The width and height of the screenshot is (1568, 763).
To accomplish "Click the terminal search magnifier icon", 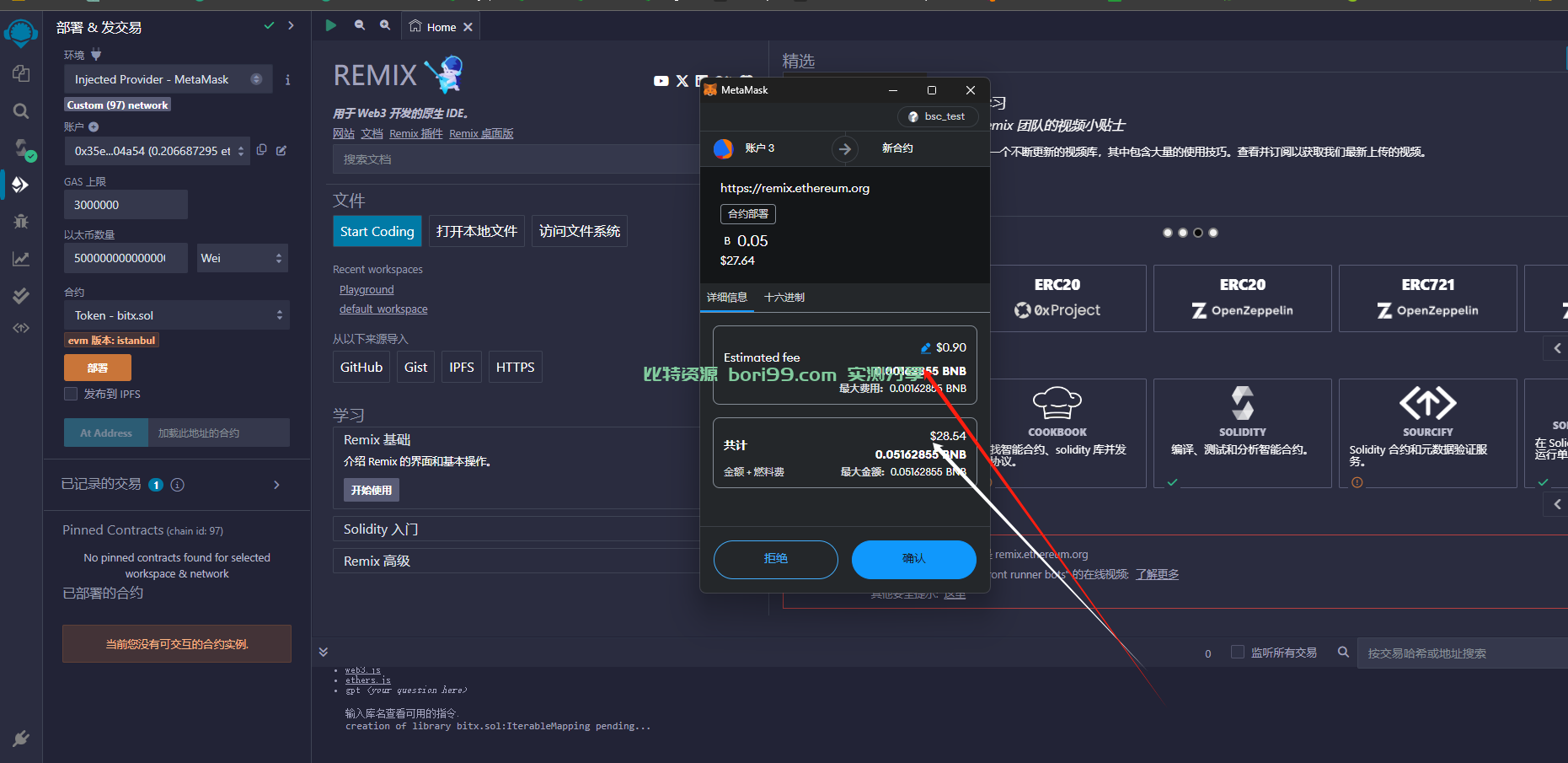I will coord(1343,652).
